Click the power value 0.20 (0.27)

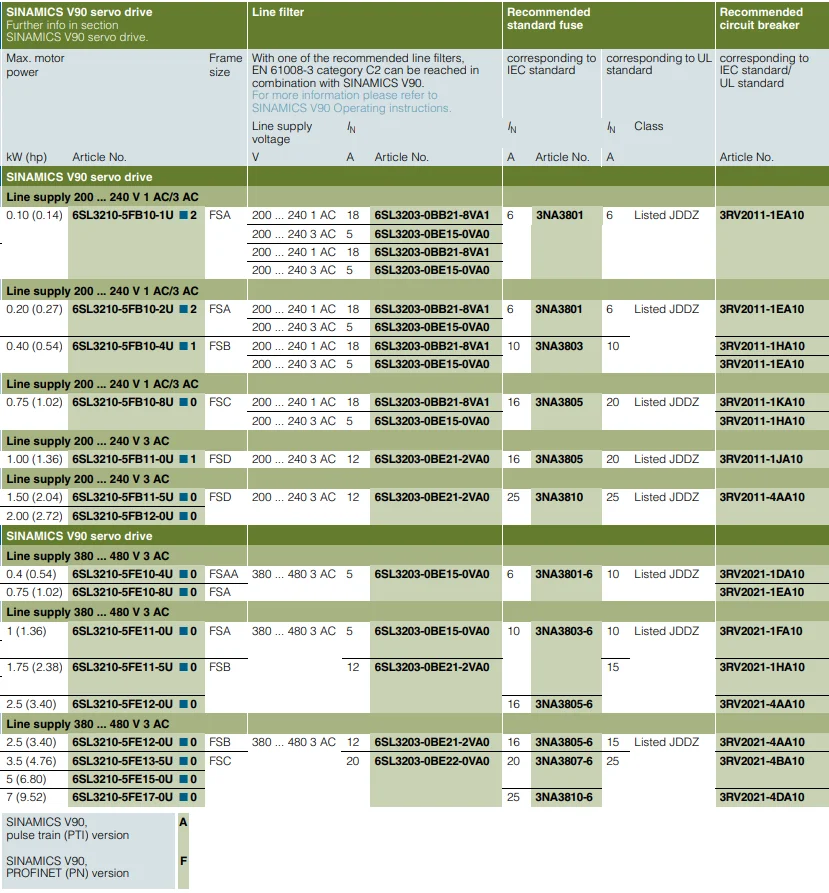click(x=34, y=309)
